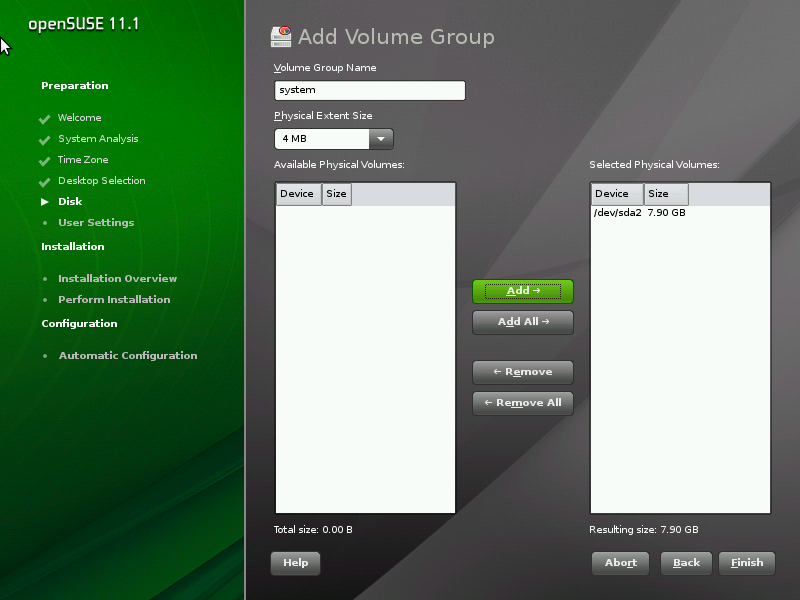Open the Help button

[295, 563]
